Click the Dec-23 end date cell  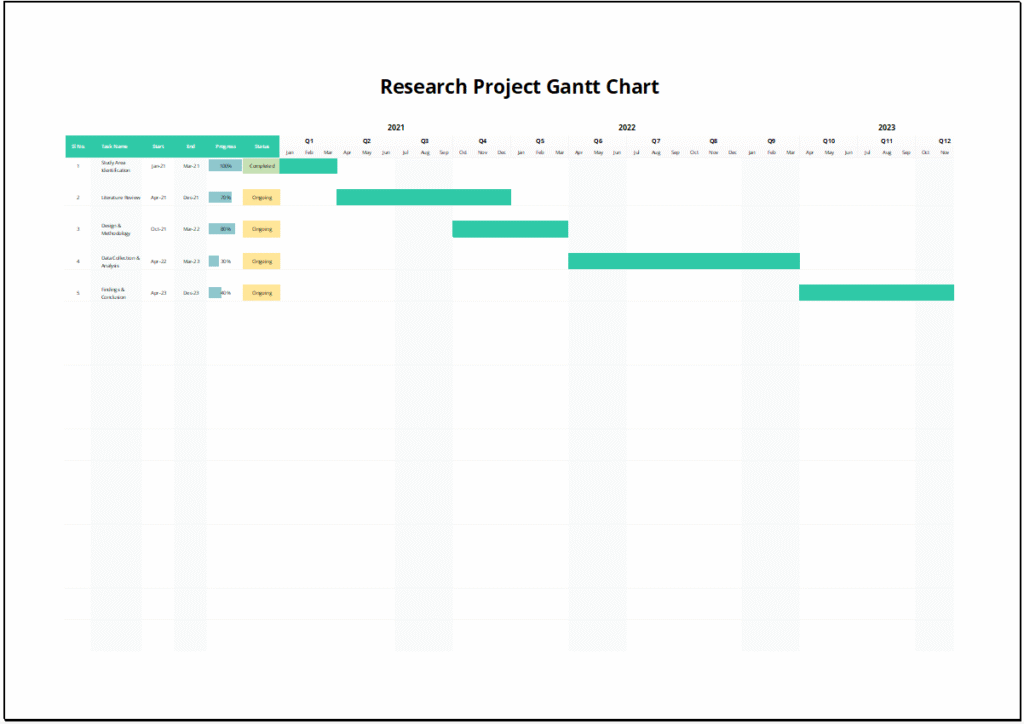(x=189, y=292)
